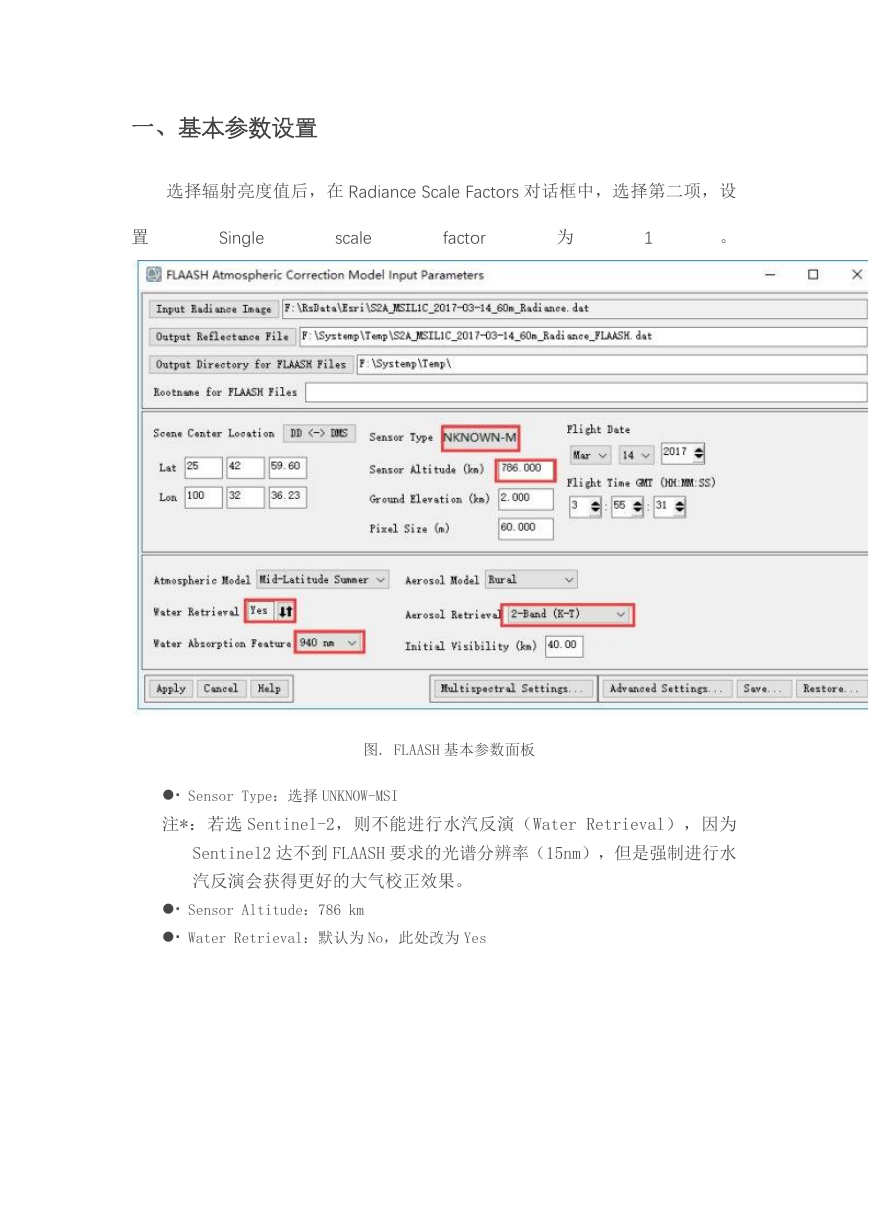Click the heading "一、基本参数设置"
The height and width of the screenshot is (1228, 869).
(225, 128)
